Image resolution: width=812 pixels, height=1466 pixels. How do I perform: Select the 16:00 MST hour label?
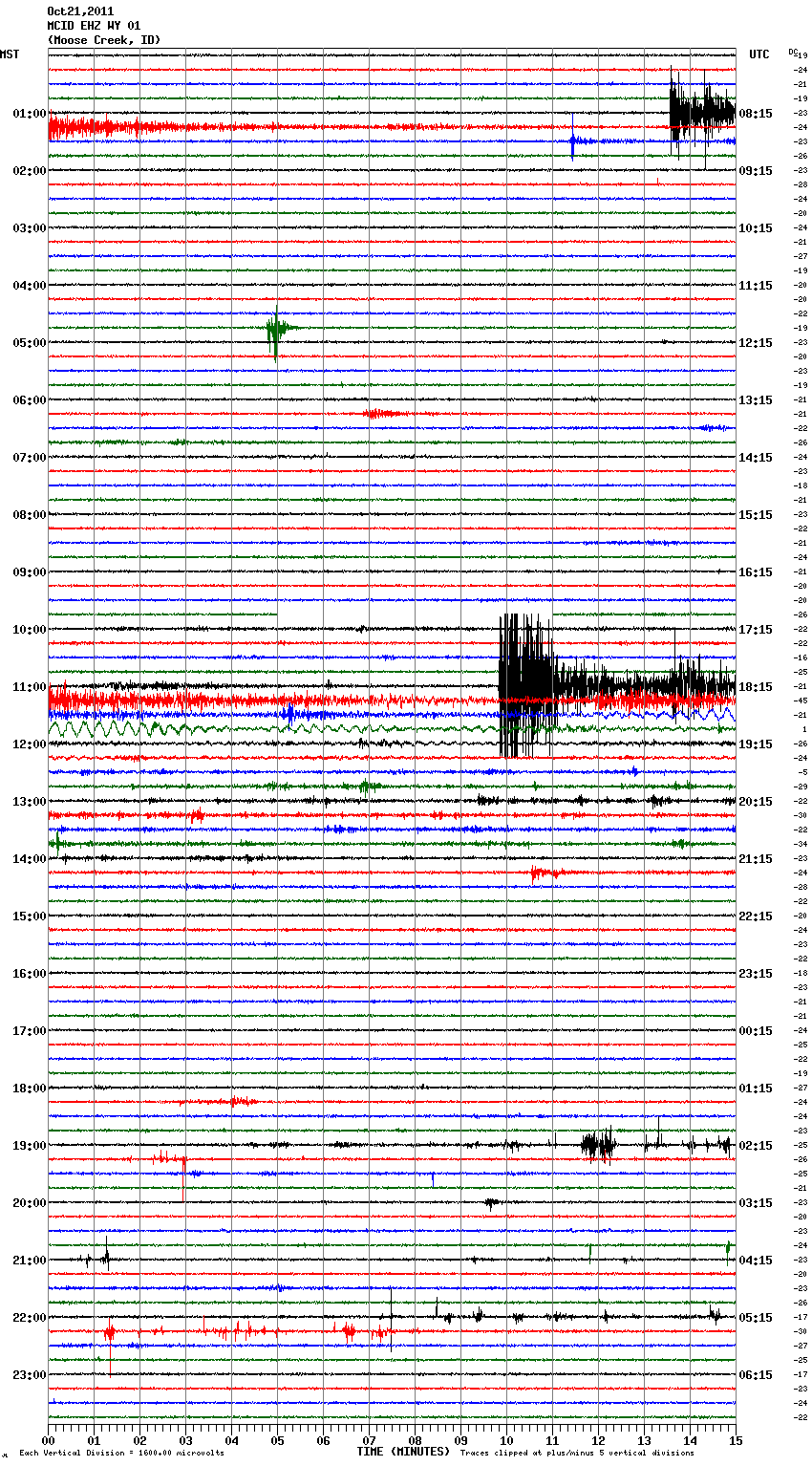[x=30, y=974]
